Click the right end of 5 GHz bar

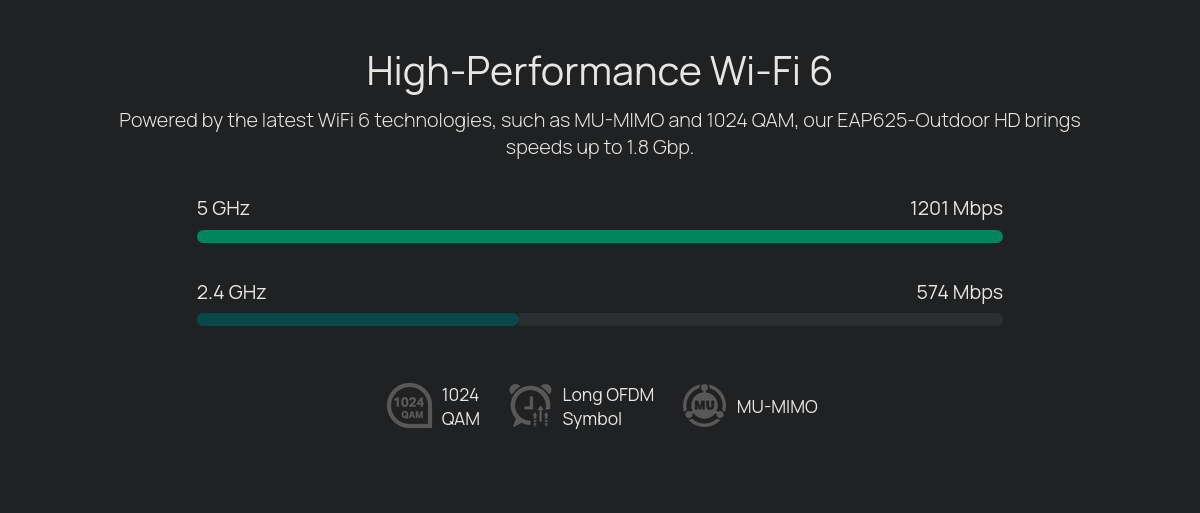(x=996, y=236)
